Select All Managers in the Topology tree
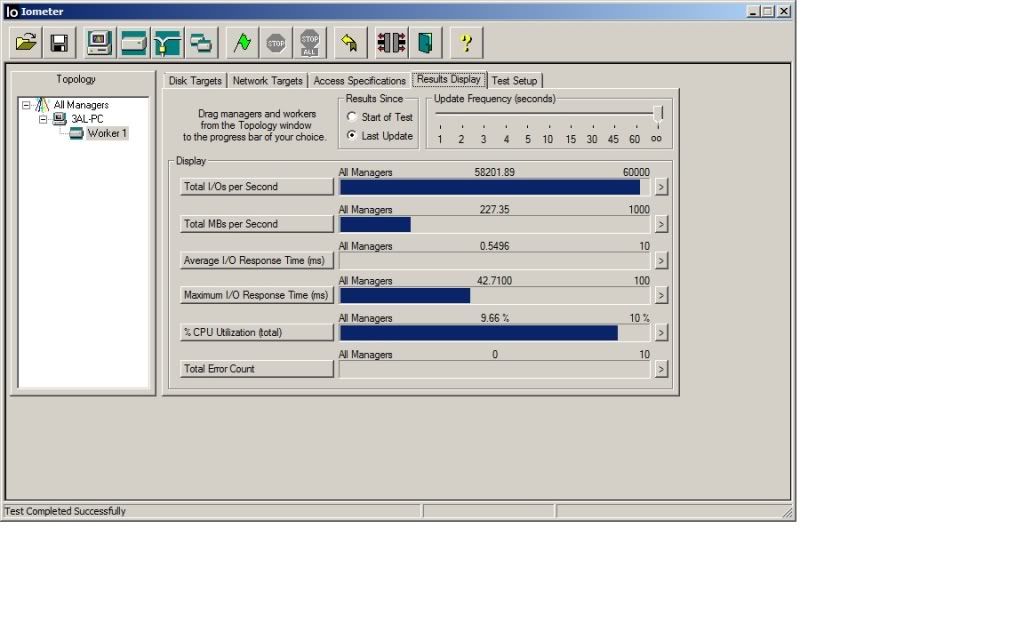The width and height of the screenshot is (1024, 640). coord(81,104)
